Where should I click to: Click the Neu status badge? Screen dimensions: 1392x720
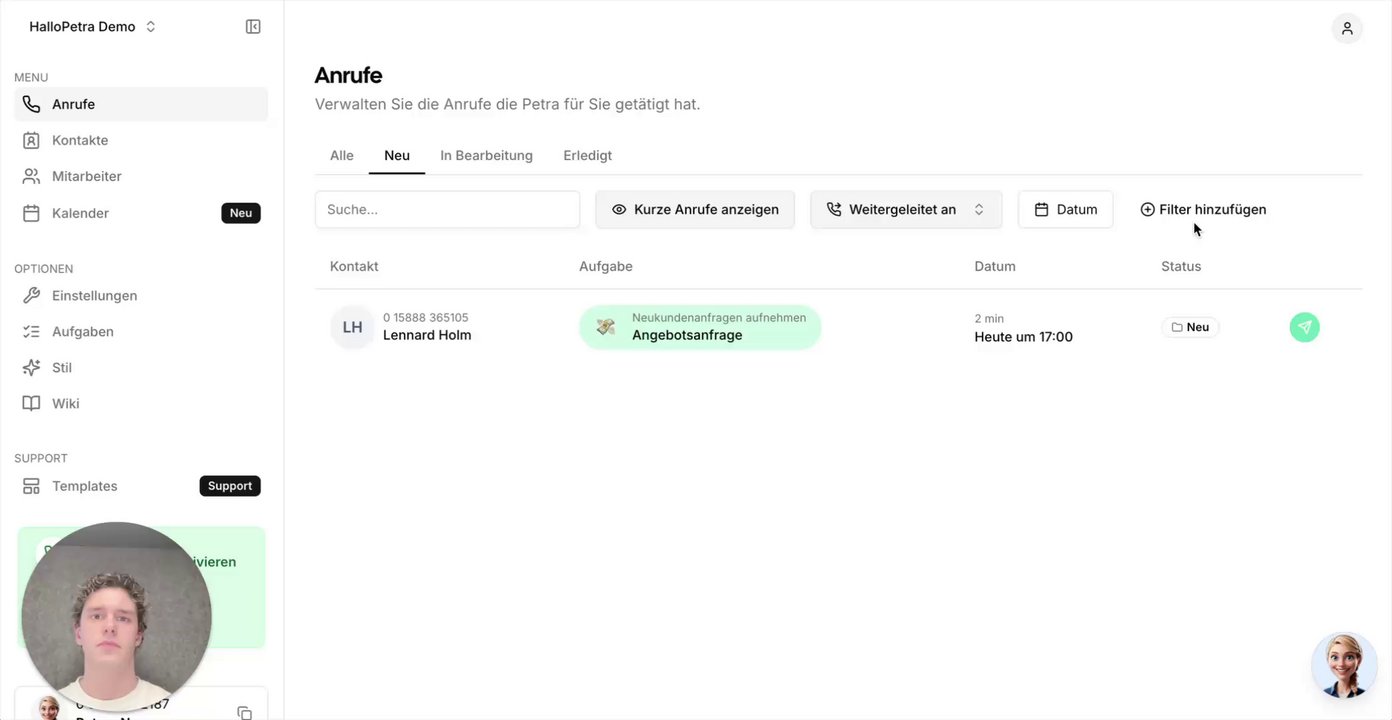click(1190, 327)
